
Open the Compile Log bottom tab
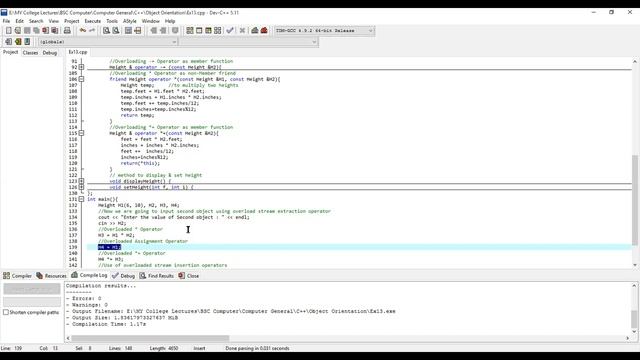point(89,276)
